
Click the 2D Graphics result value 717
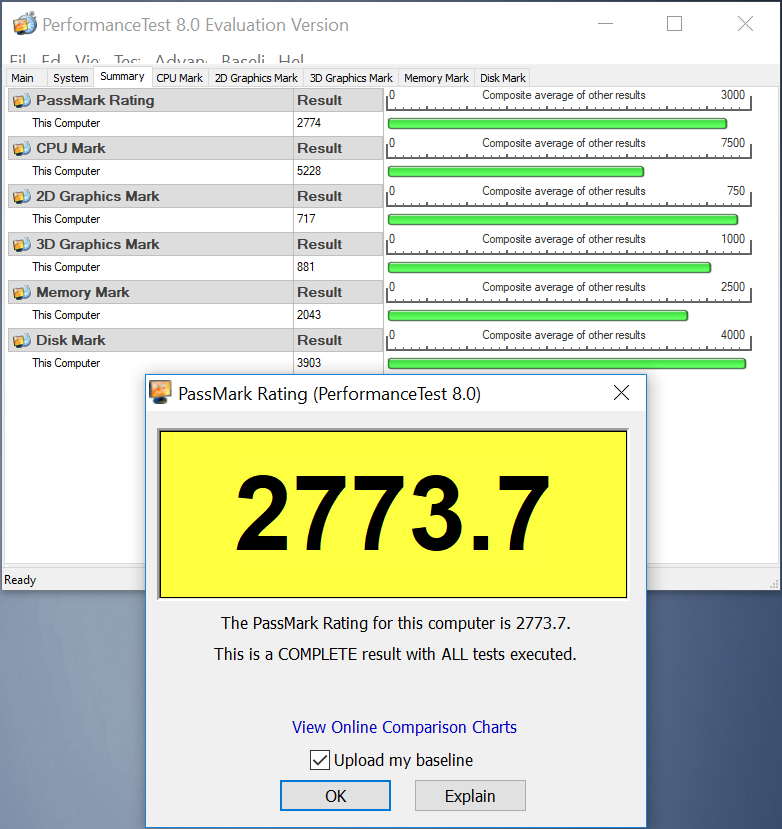(x=306, y=219)
